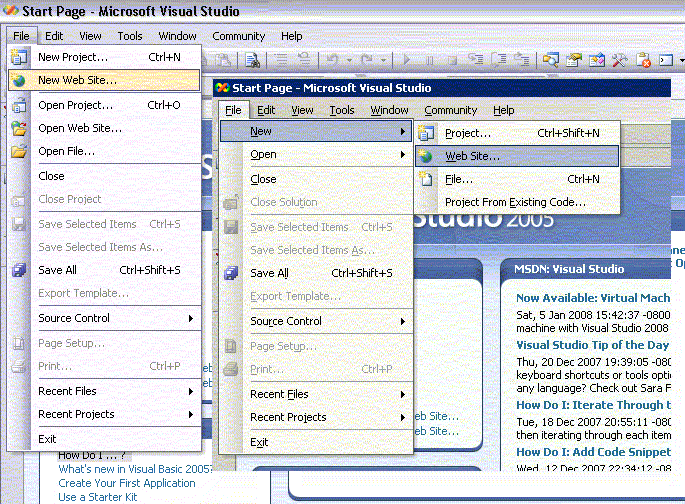Expand the Recent Projects arrow in the inner window menu
This screenshot has height=504, width=685.
[403, 418]
